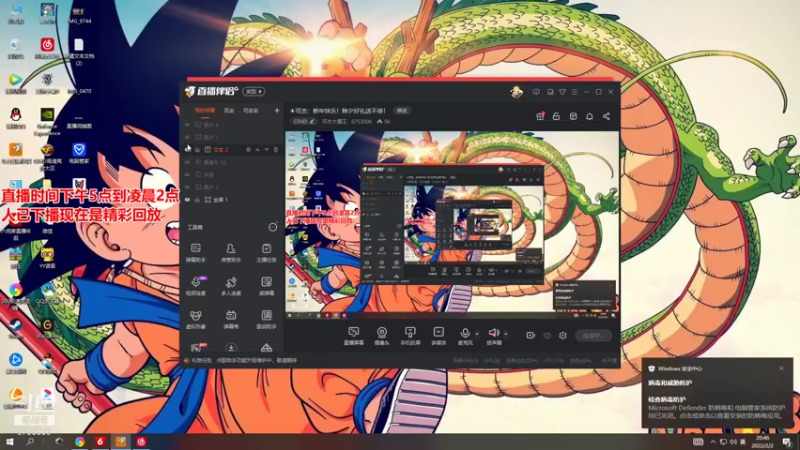Select the orange active scene tab
This screenshot has height=450, width=800.
[205, 110]
